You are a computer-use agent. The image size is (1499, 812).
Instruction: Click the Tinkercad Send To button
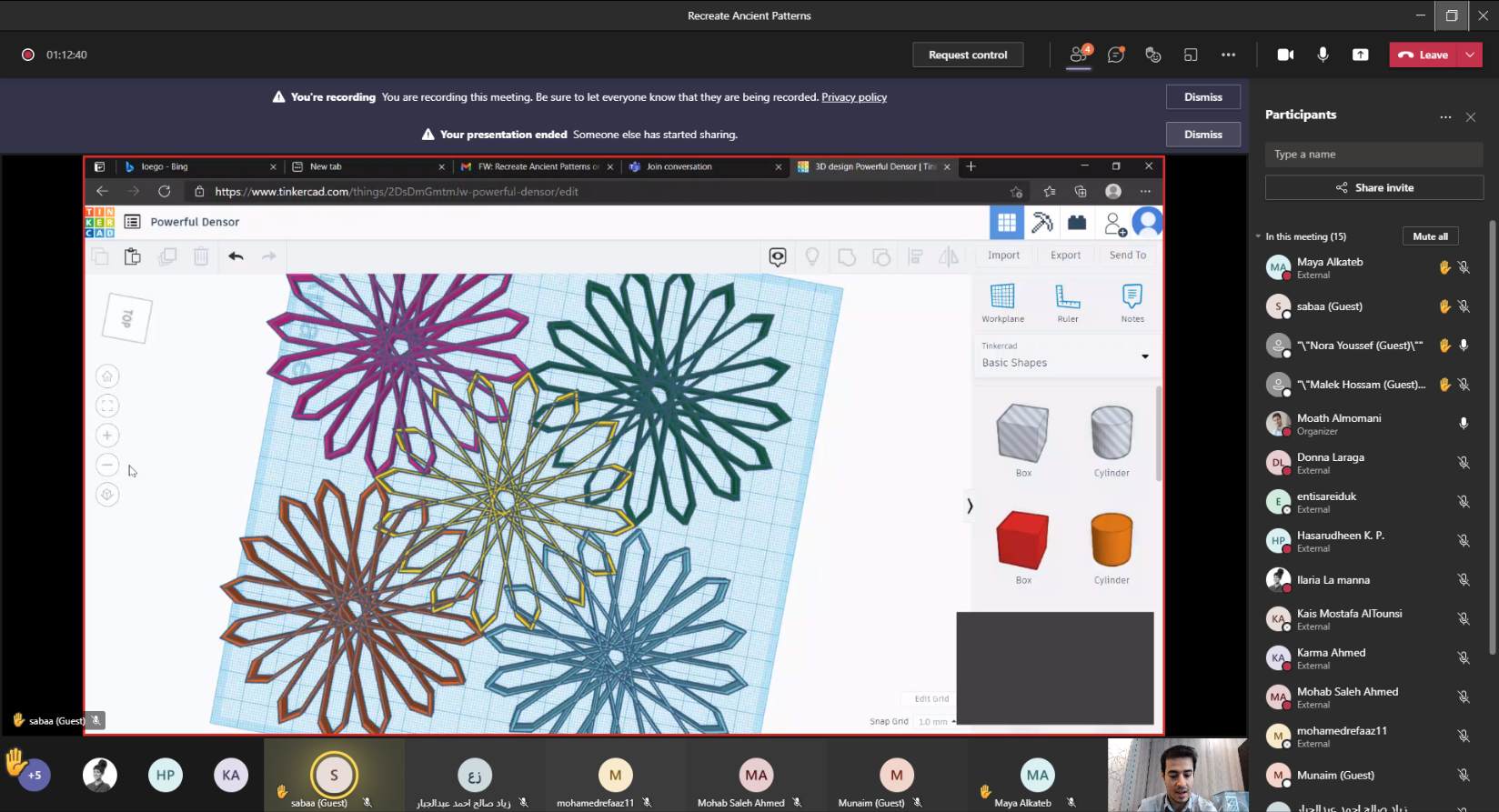tap(1127, 256)
